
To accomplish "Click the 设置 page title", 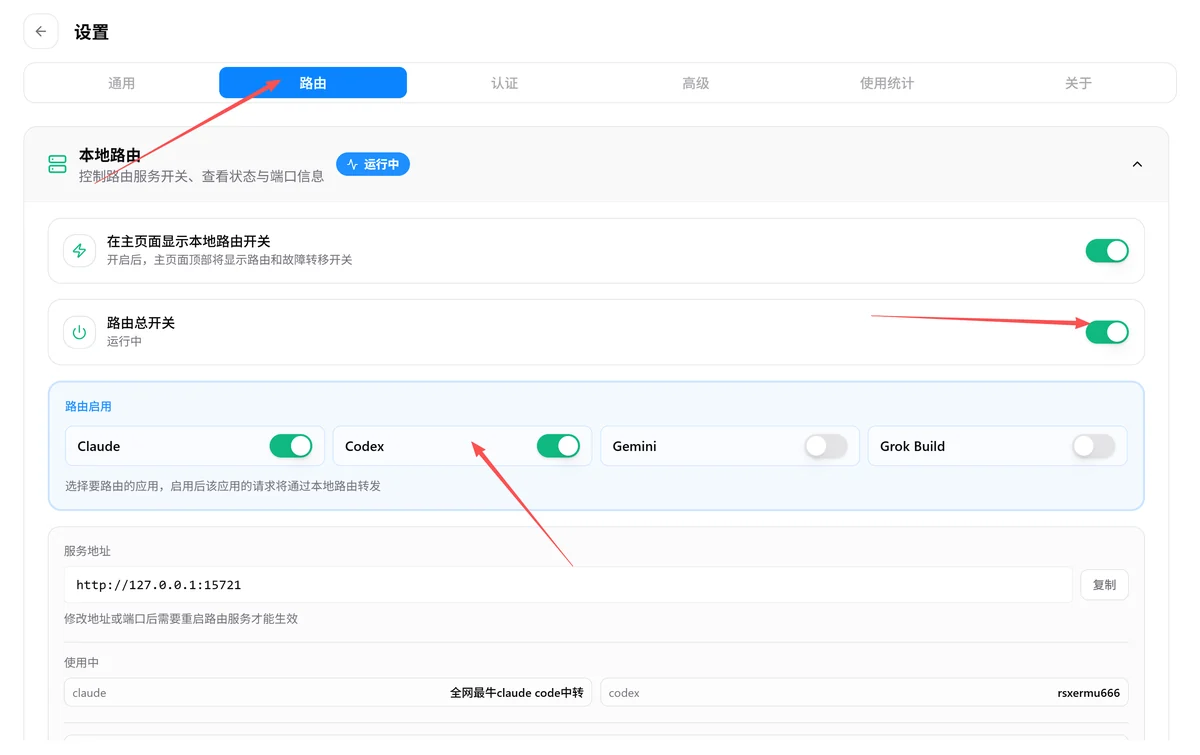I will coord(91,32).
